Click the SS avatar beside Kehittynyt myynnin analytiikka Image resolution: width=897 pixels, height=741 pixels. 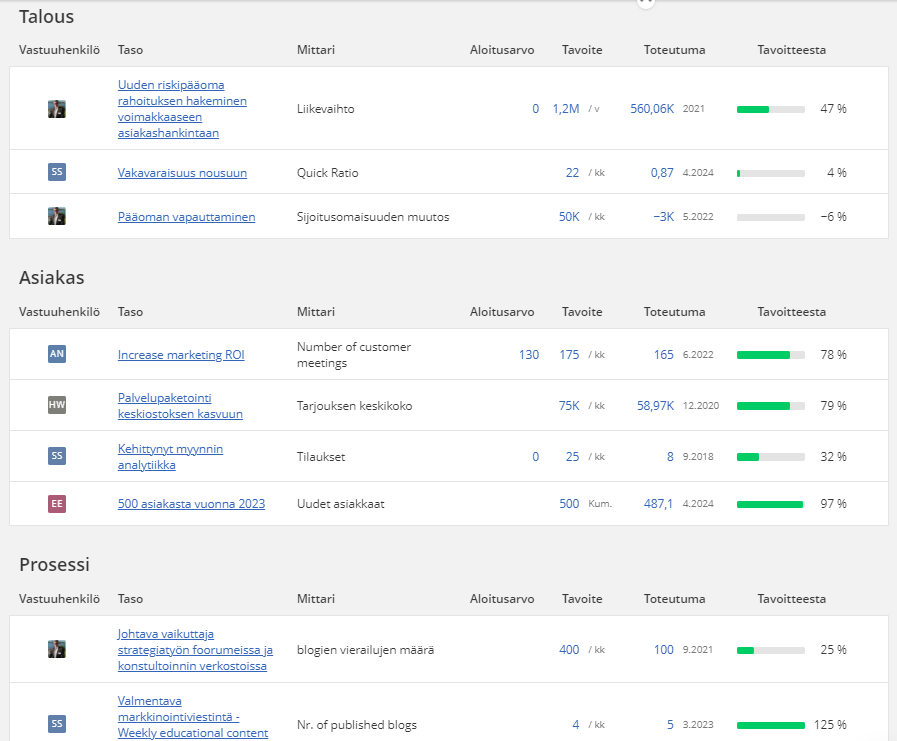pyautogui.click(x=57, y=456)
